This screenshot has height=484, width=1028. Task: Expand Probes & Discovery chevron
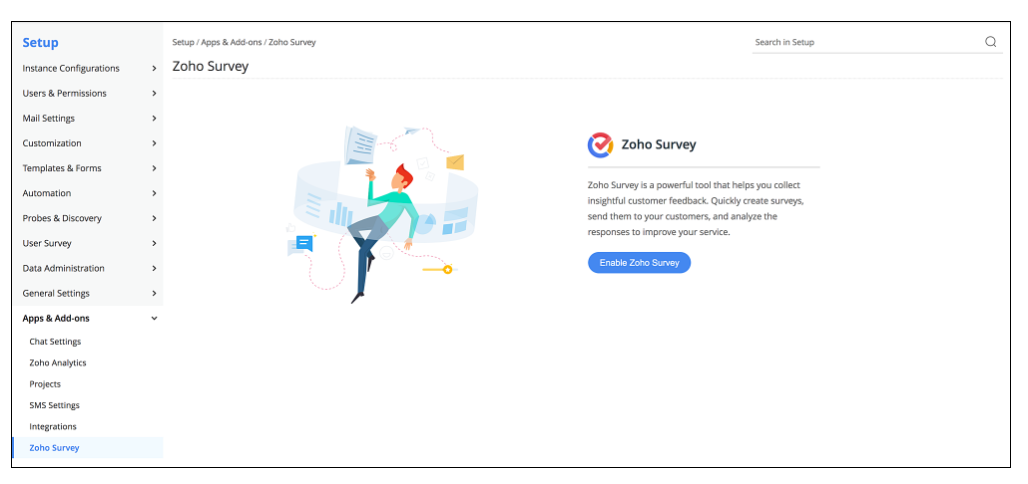click(154, 218)
